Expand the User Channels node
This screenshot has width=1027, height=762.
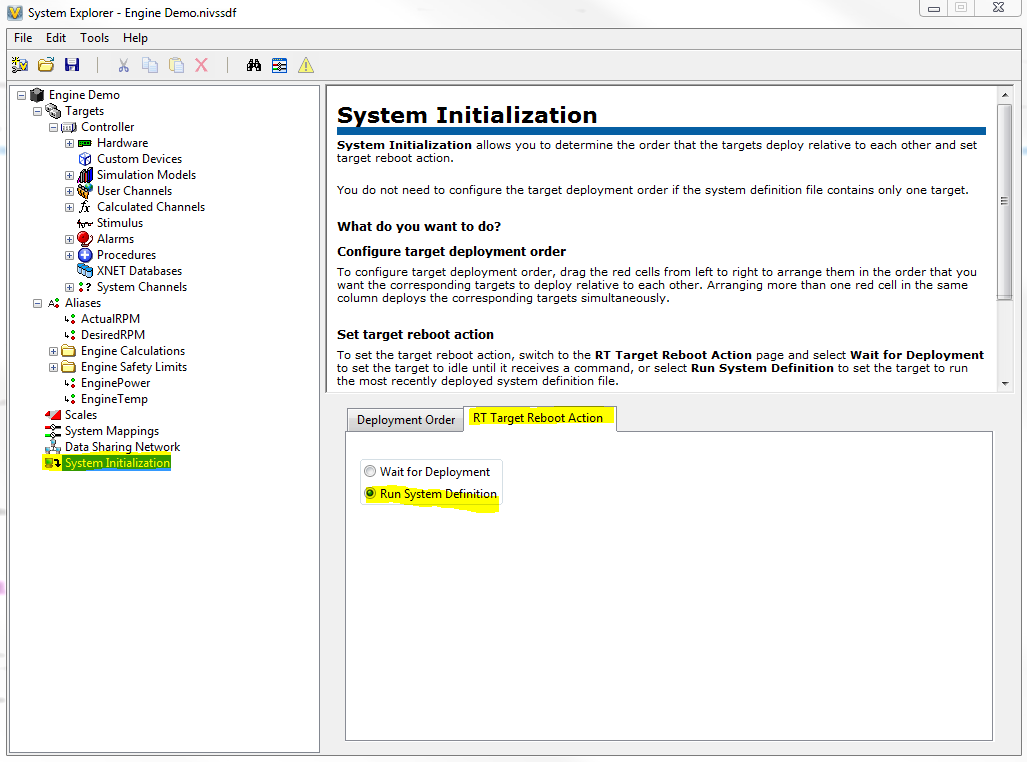69,191
